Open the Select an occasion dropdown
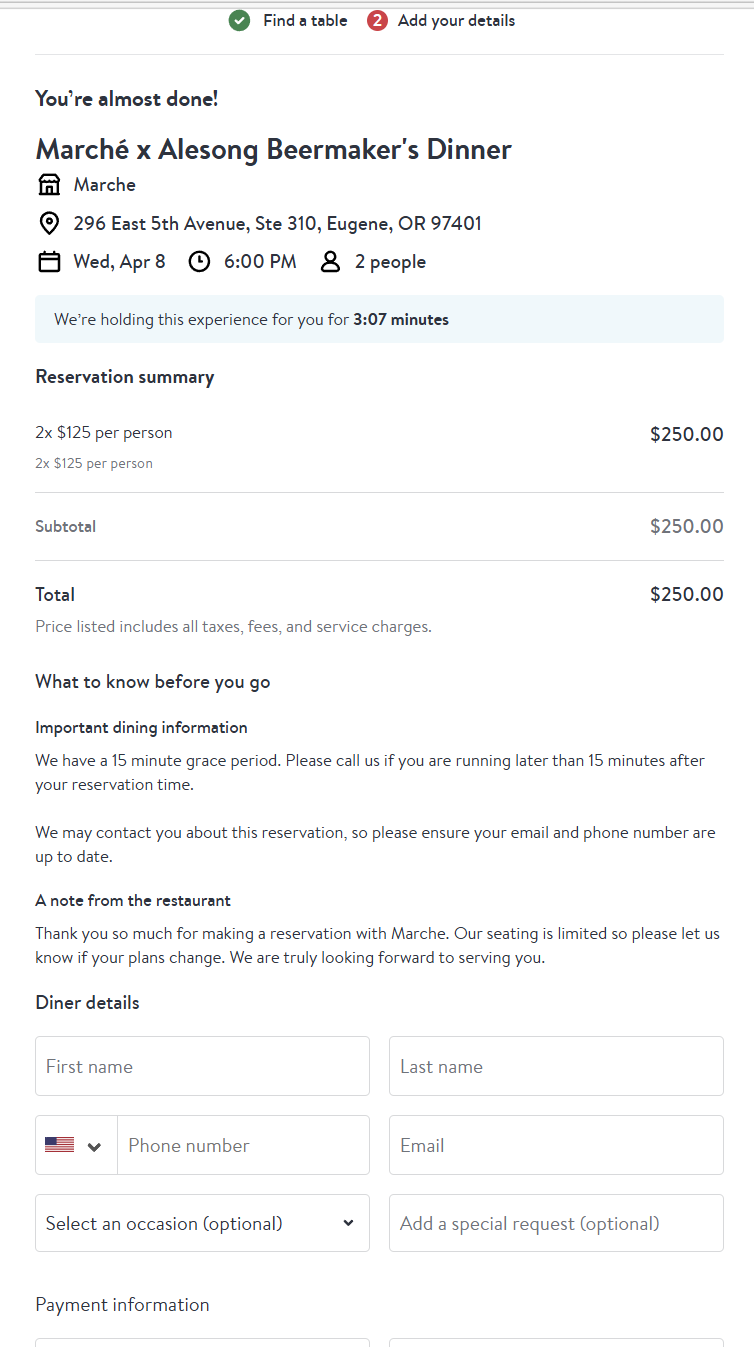Screen dimensions: 754x1347 [202, 1223]
